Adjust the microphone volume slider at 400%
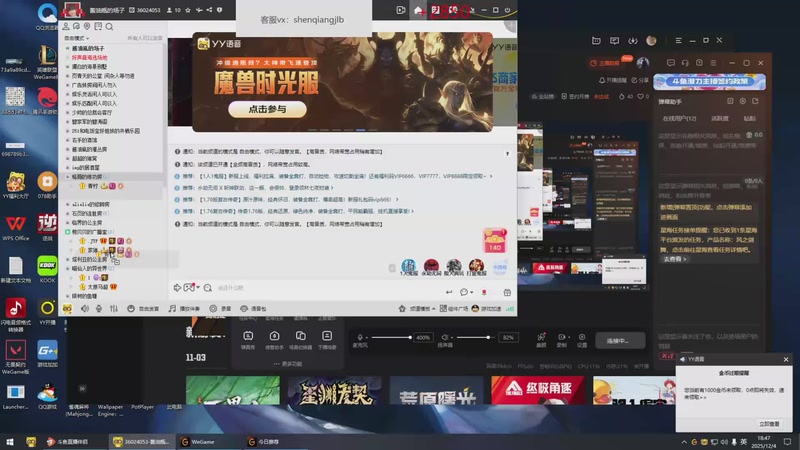The image size is (800, 450). point(391,337)
